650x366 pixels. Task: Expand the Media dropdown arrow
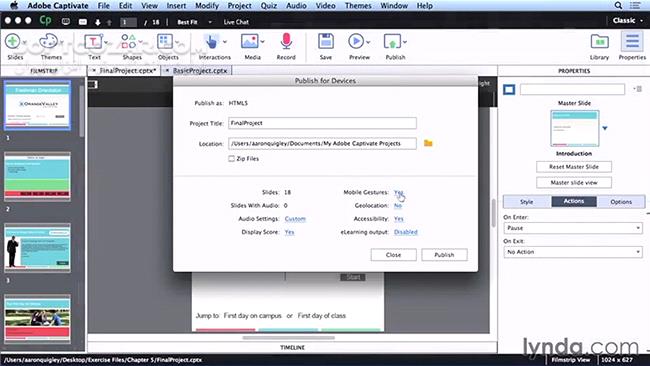[x=262, y=42]
